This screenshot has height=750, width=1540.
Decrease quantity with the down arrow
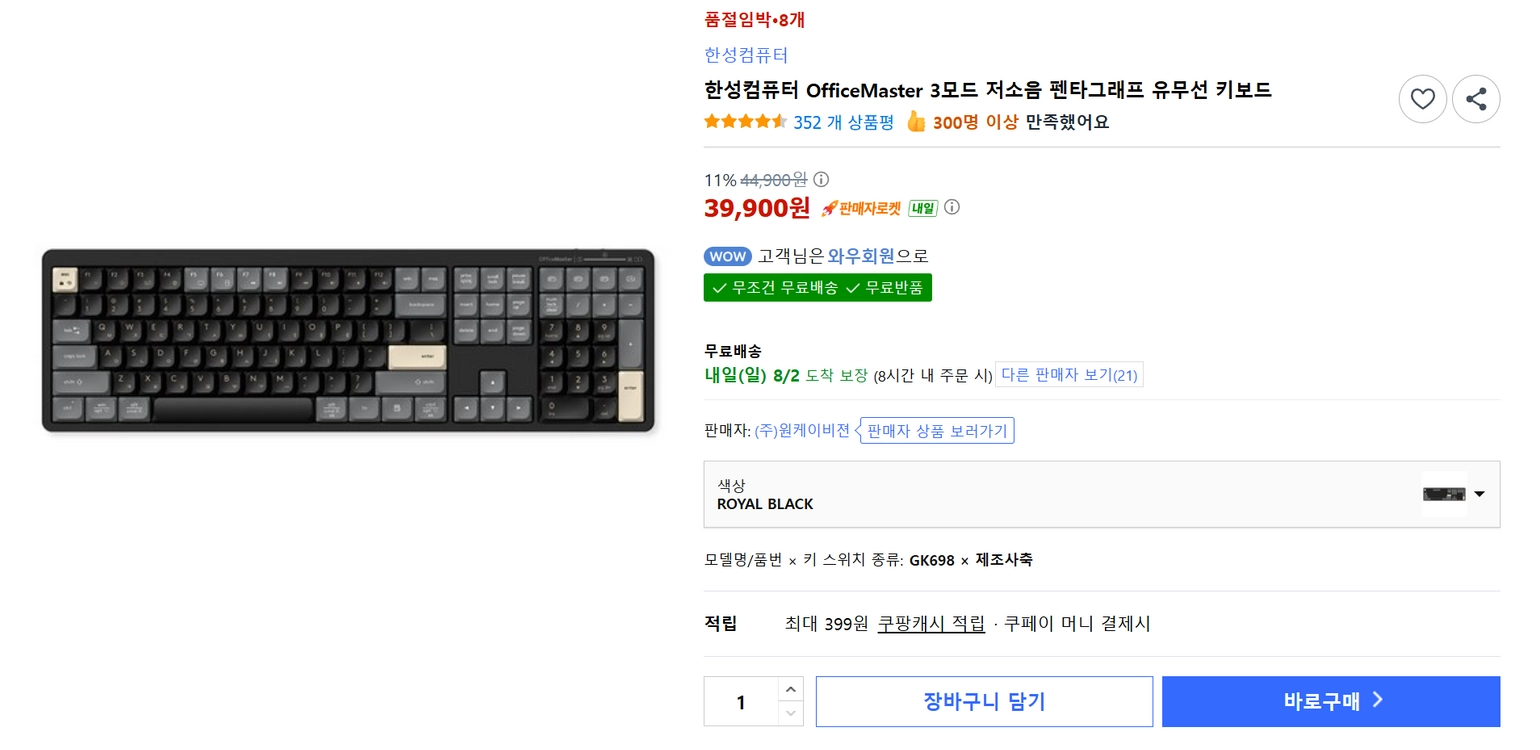click(x=790, y=713)
